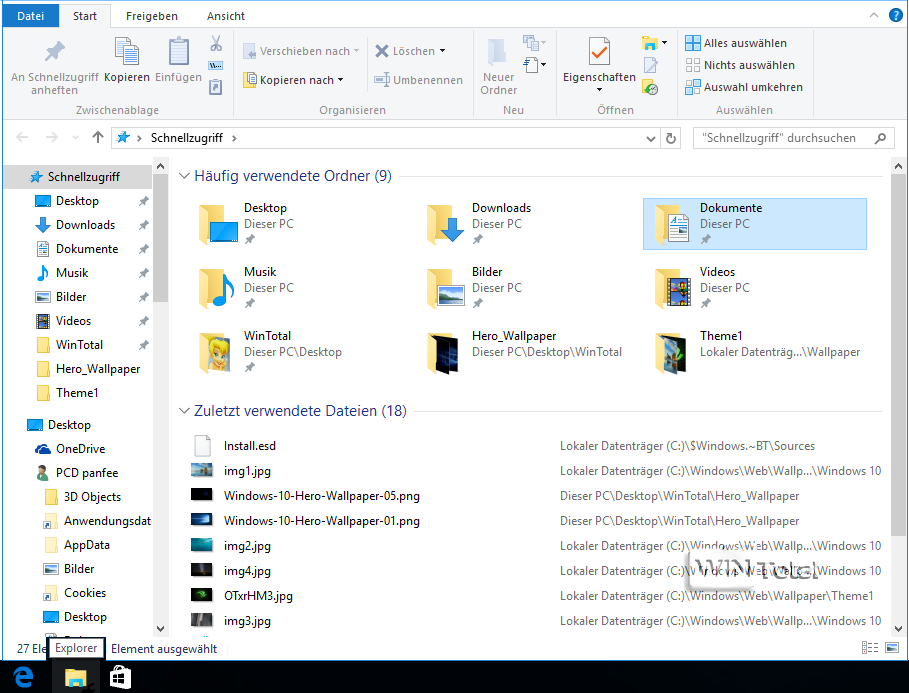The height and width of the screenshot is (693, 909).
Task: Unpin WinTotal via its sidebar pin icon
Action: (x=143, y=345)
